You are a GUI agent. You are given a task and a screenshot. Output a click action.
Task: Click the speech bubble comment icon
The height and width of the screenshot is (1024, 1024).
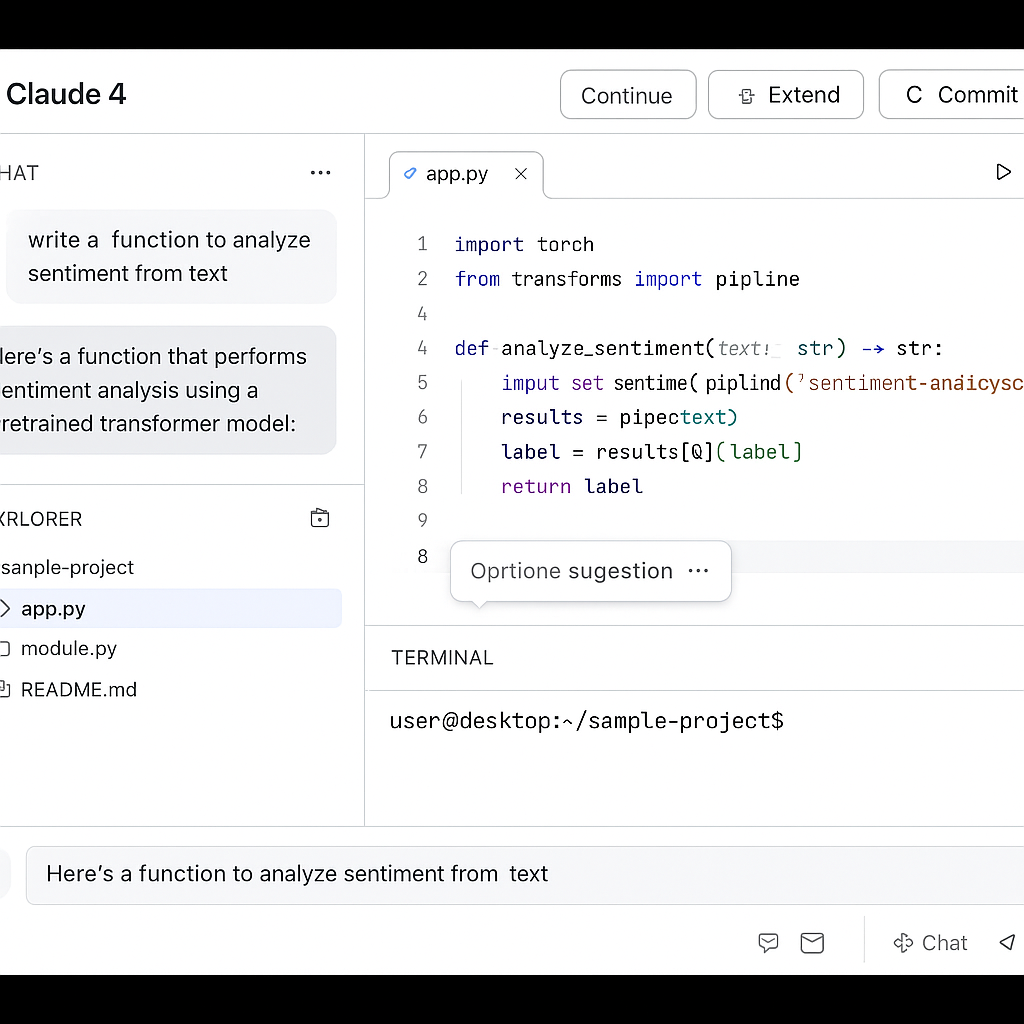point(768,942)
